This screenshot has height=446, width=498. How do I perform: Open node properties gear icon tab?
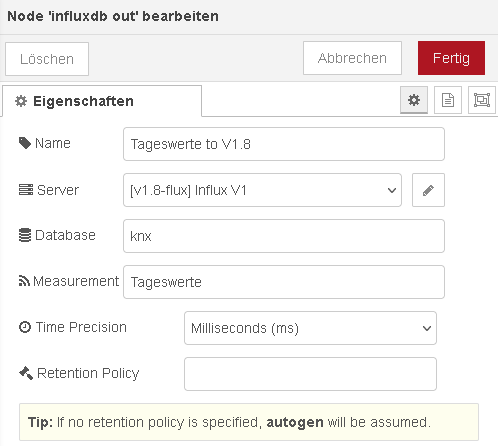coord(414,100)
